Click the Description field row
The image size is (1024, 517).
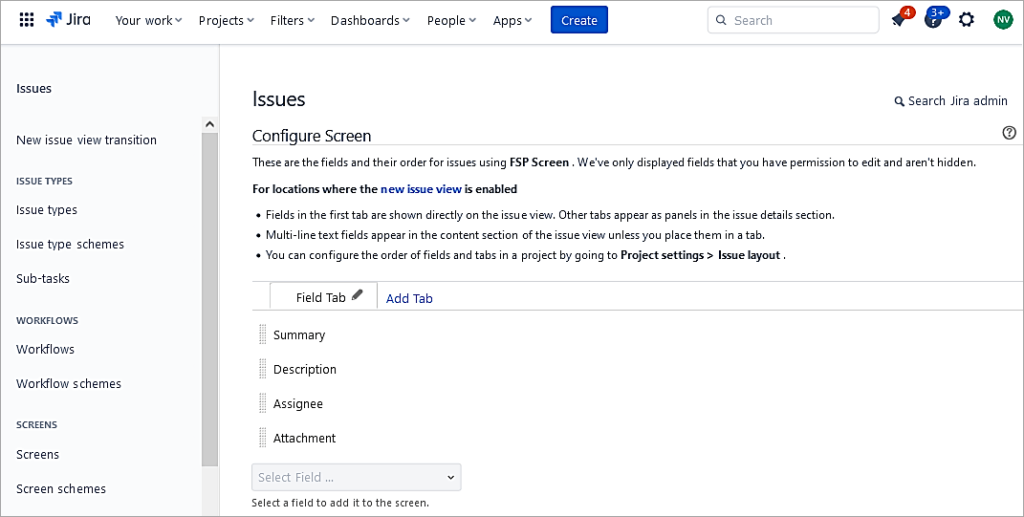(x=305, y=369)
